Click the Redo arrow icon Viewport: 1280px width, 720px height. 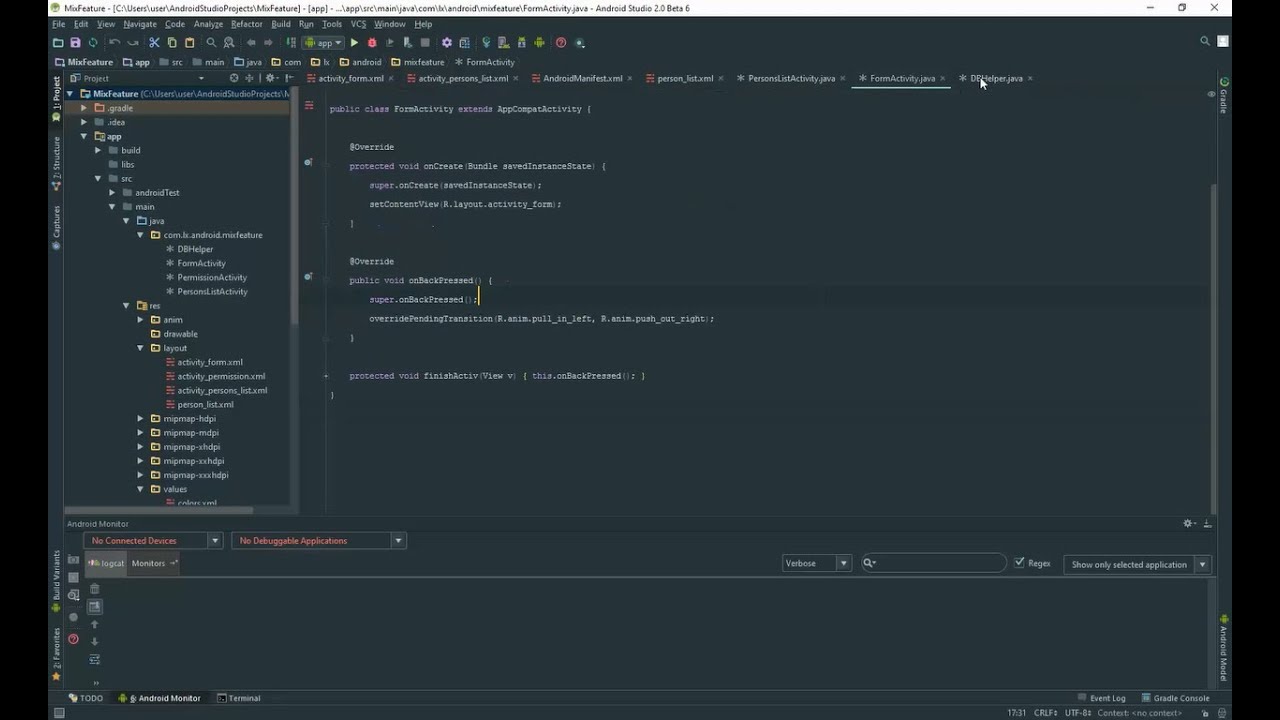[132, 43]
